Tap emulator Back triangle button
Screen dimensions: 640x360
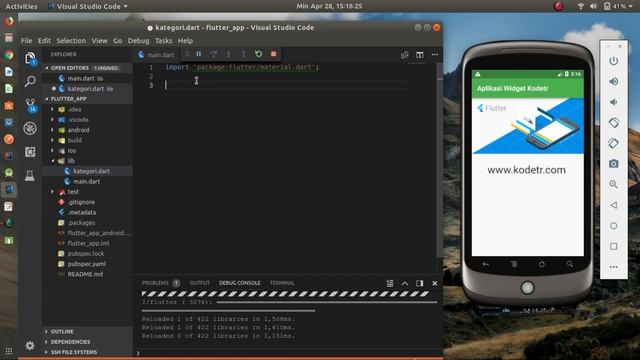point(613,205)
